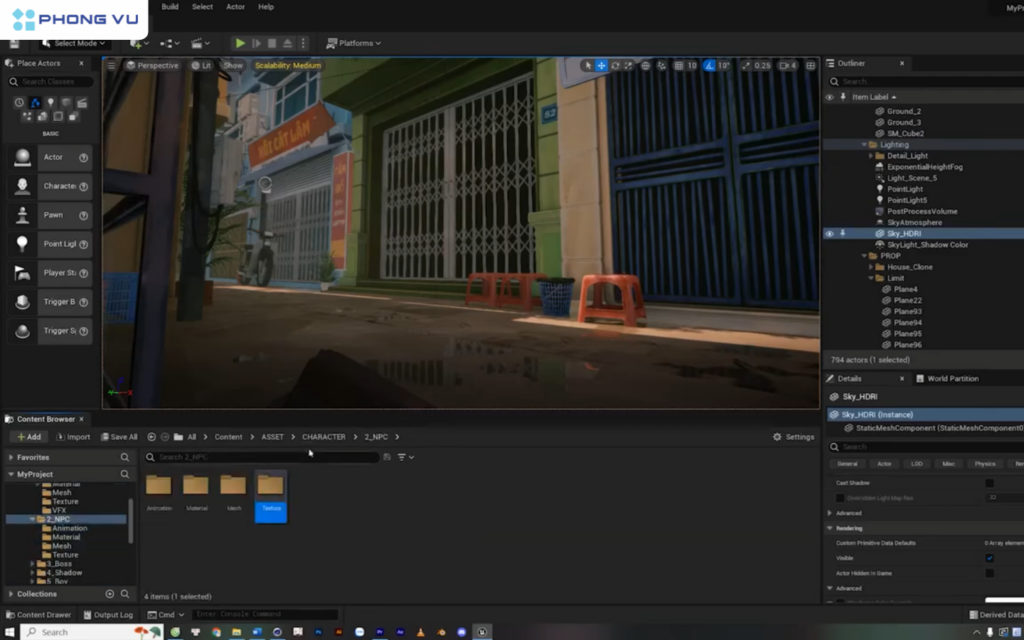
Task: Switch to the Details tab
Action: pos(850,379)
